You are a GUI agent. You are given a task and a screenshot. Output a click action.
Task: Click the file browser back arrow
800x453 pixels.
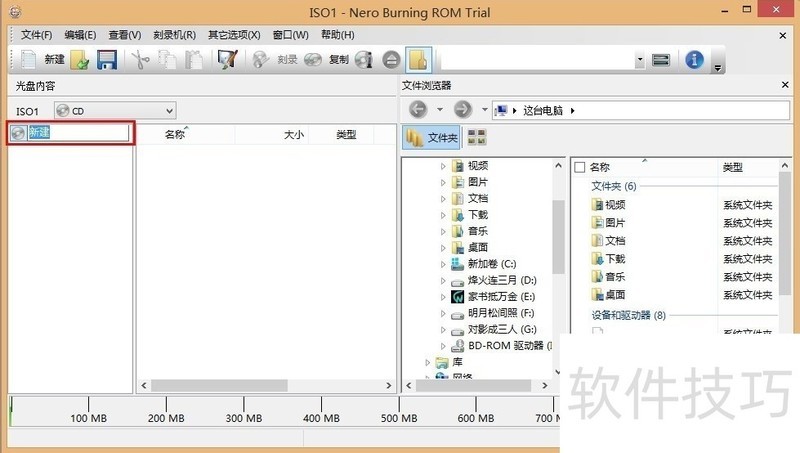(418, 109)
